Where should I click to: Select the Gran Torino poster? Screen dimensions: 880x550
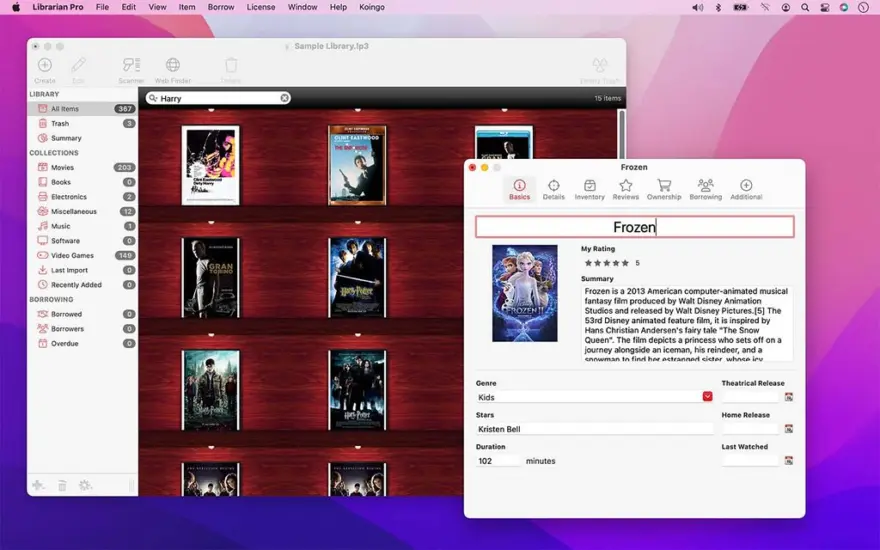click(x=210, y=278)
